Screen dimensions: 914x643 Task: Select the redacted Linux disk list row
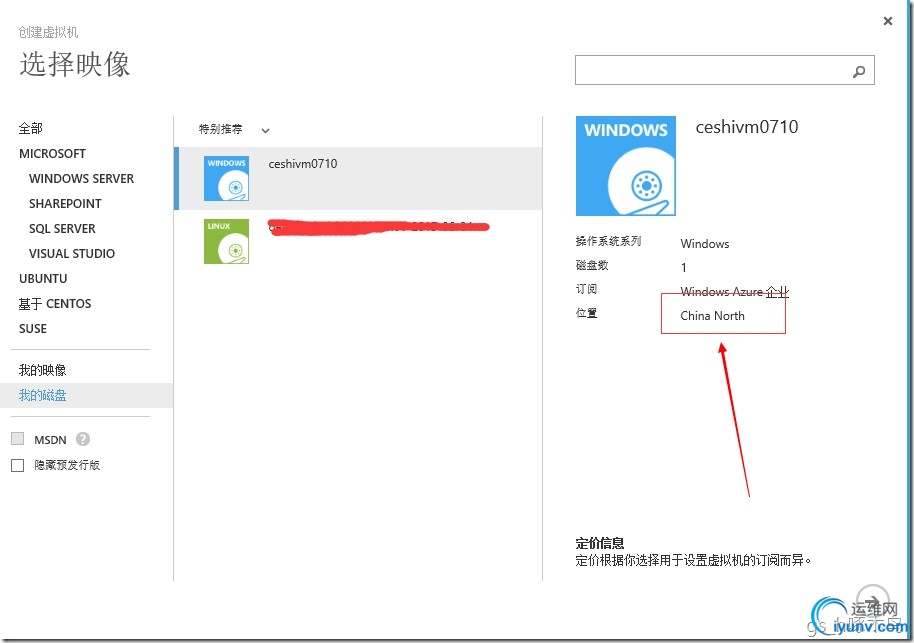tap(360, 241)
